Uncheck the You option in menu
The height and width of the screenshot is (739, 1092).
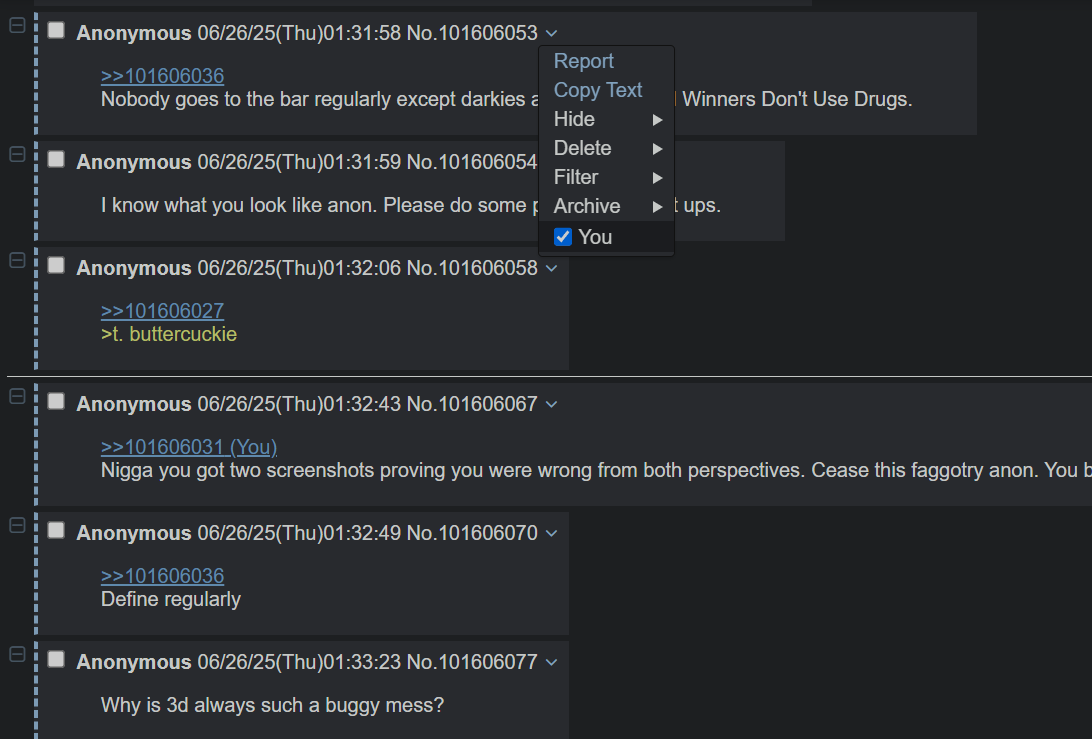pos(563,237)
